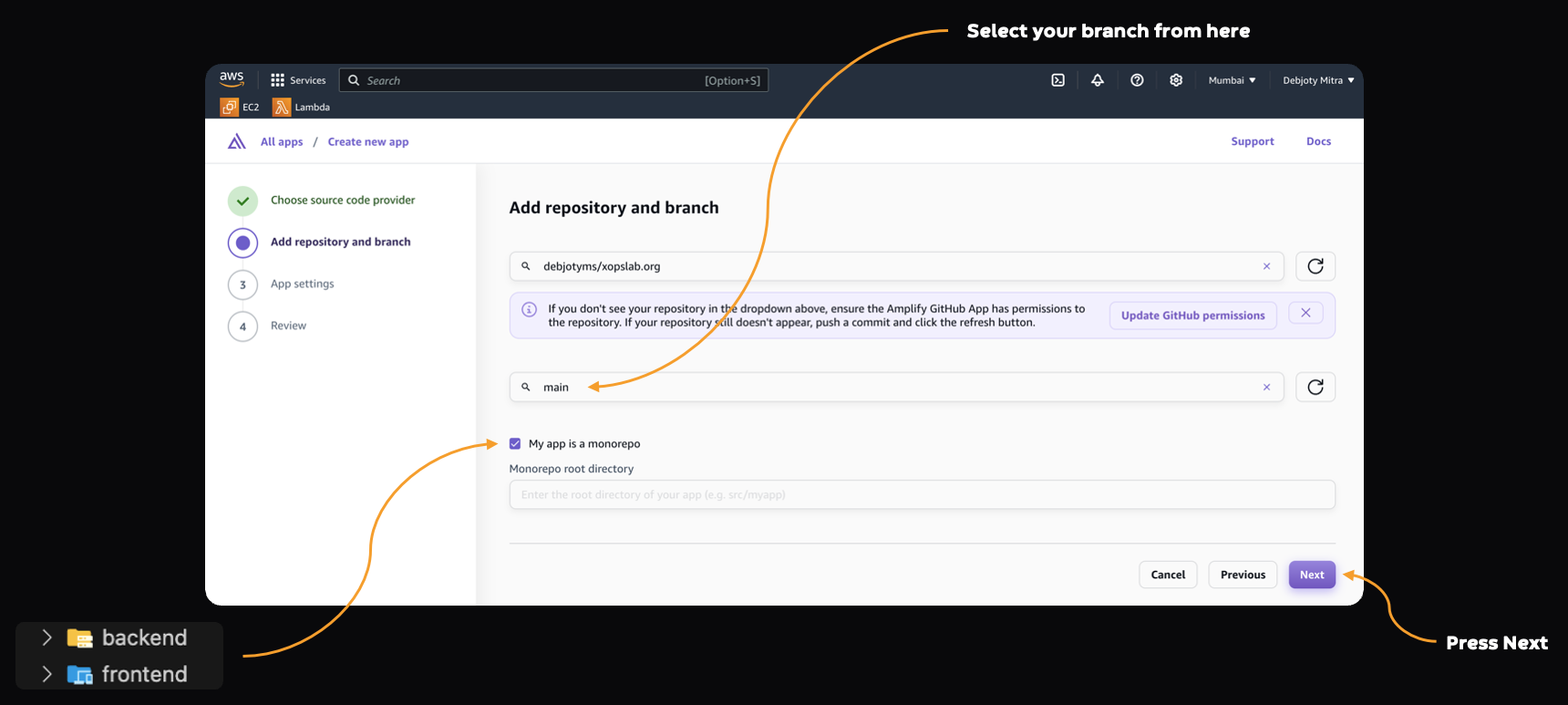Image resolution: width=1568 pixels, height=705 pixels.
Task: Open the main branch dropdown
Action: [x=896, y=387]
